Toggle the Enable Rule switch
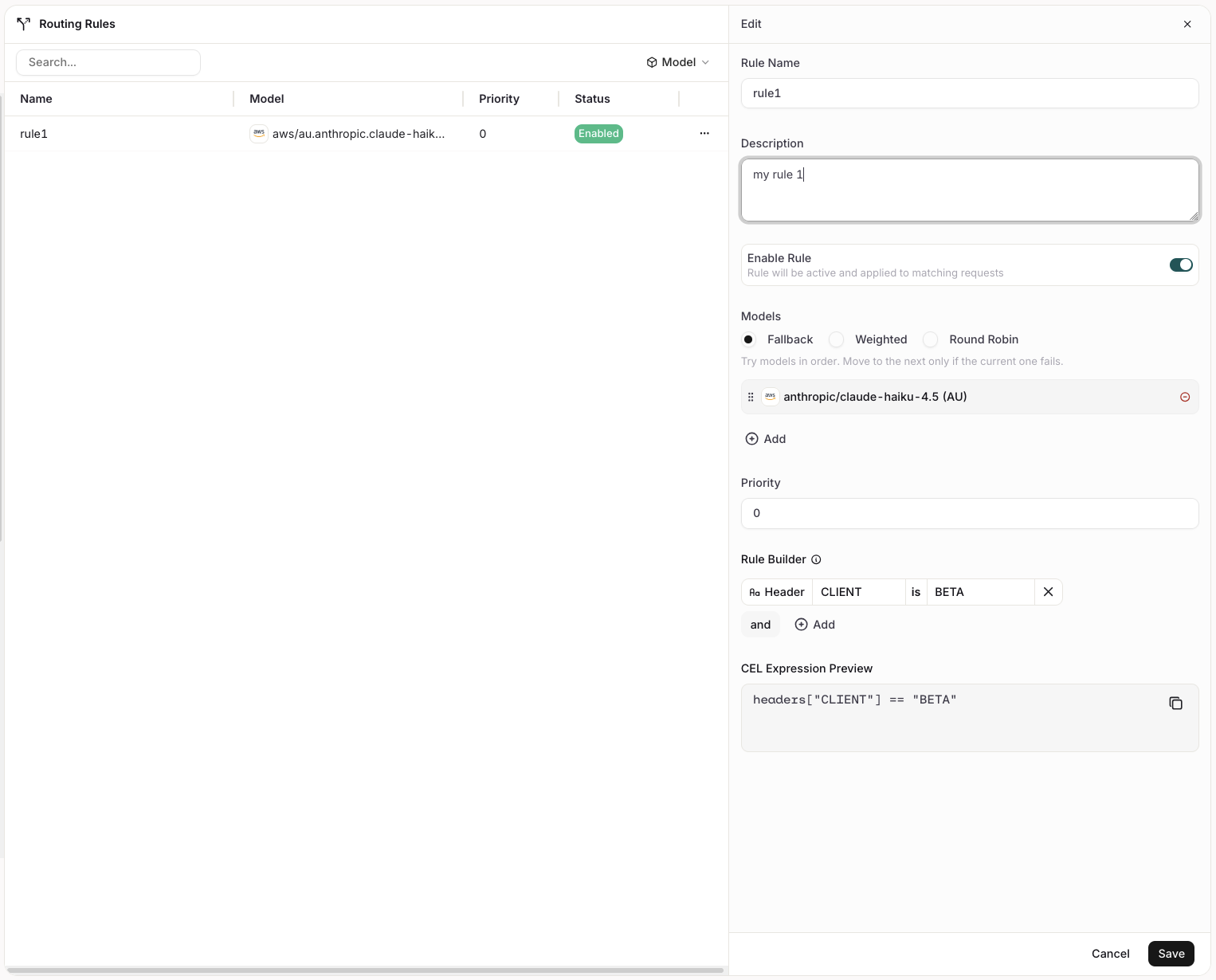This screenshot has width=1216, height=980. (1181, 265)
